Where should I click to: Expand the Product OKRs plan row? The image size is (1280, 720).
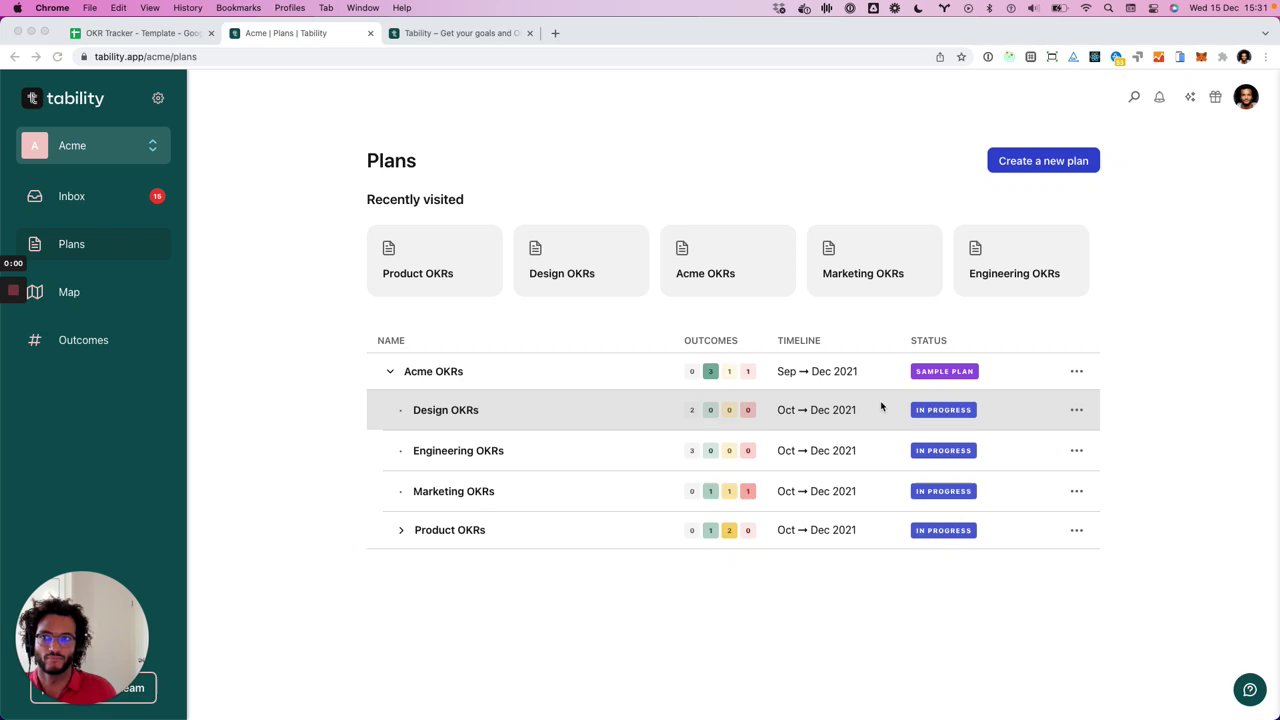point(401,530)
